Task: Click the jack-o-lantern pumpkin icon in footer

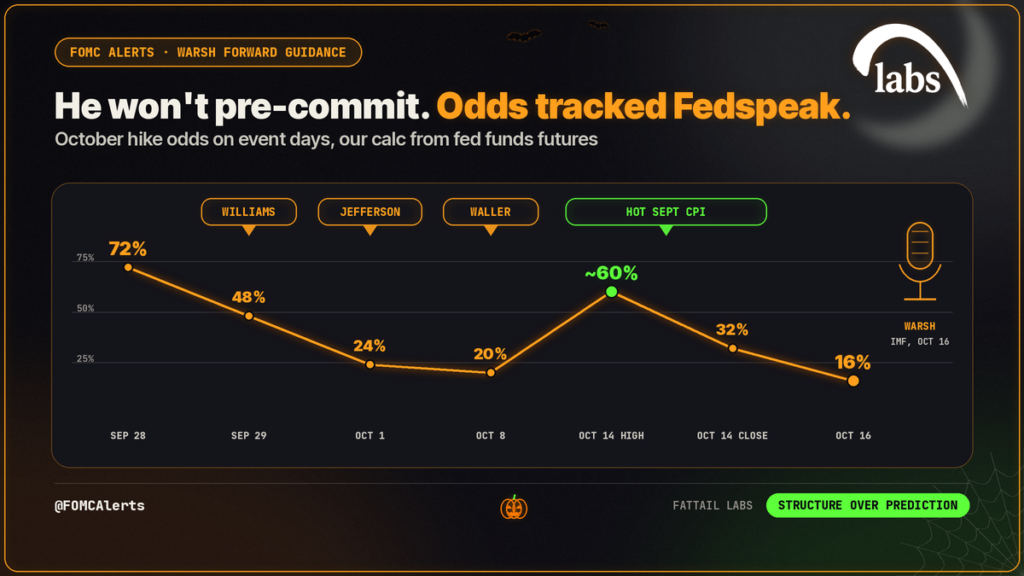Action: (x=514, y=507)
